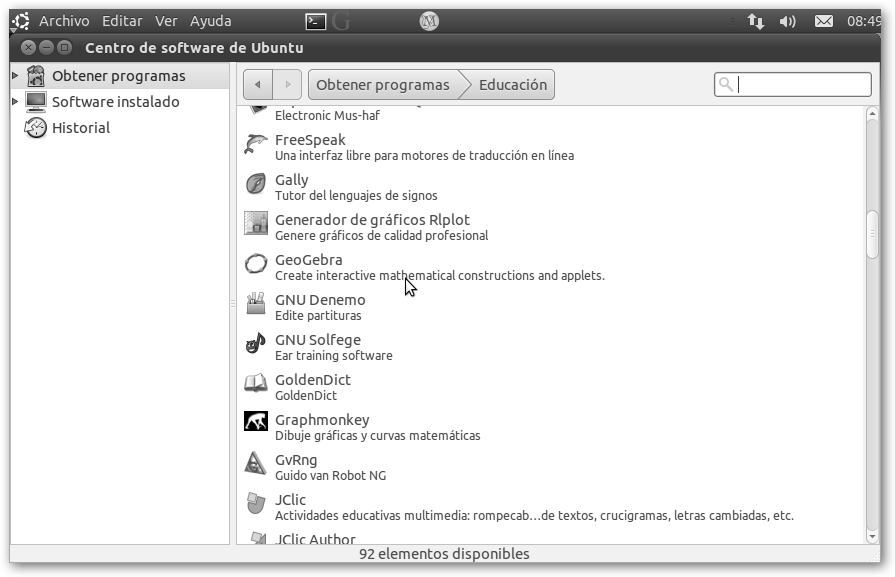The height and width of the screenshot is (577, 895).
Task: Open the Archivo menu
Action: pyautogui.click(x=64, y=21)
